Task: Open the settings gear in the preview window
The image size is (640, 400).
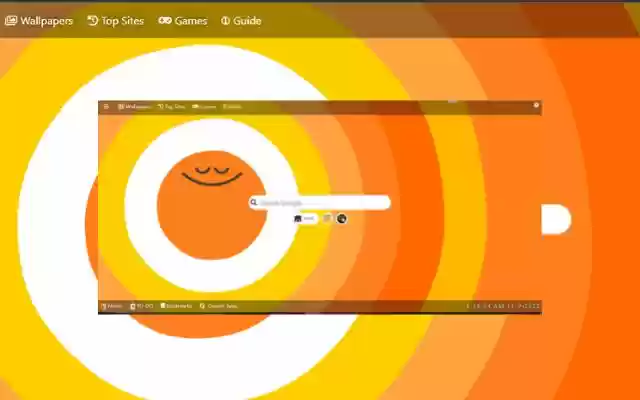Action: pos(536,105)
